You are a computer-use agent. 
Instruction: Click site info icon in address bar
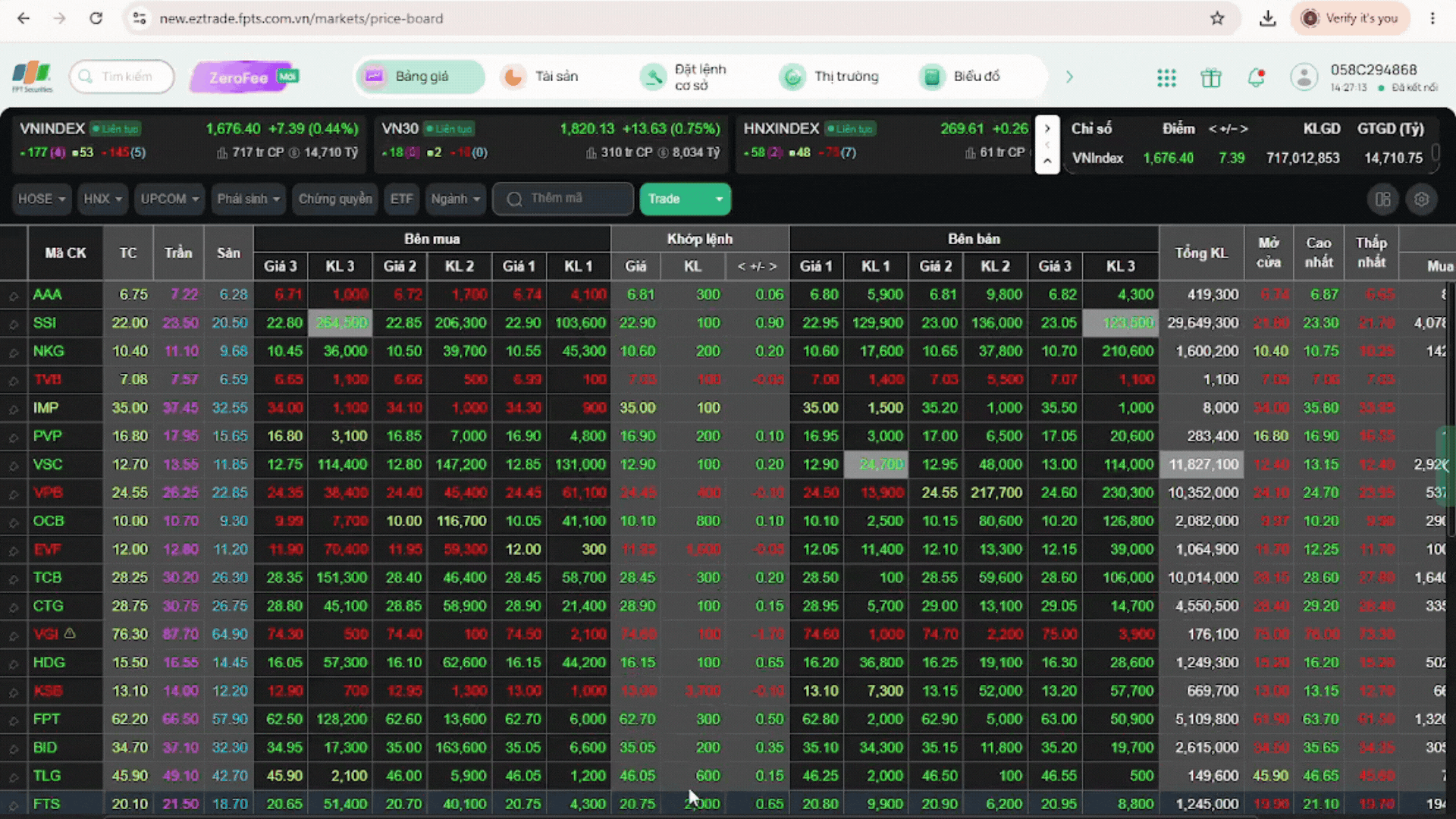point(140,18)
